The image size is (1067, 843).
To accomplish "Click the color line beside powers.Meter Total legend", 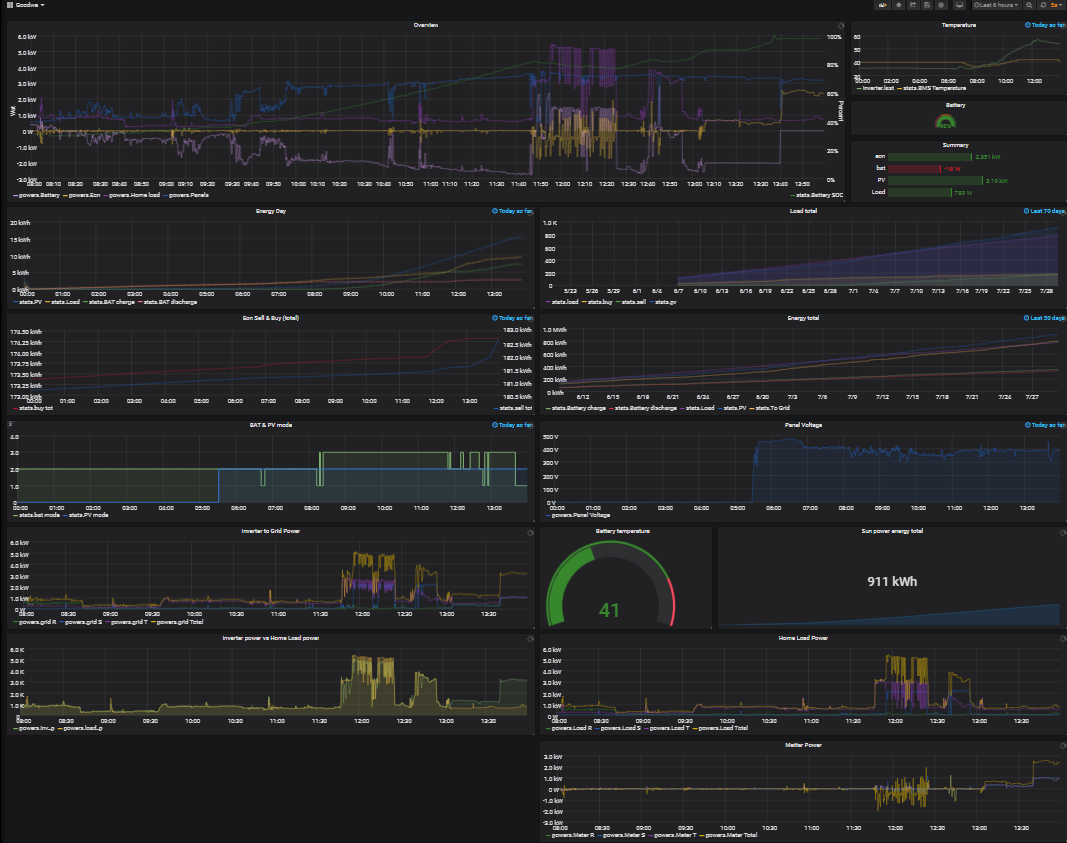I will click(702, 836).
